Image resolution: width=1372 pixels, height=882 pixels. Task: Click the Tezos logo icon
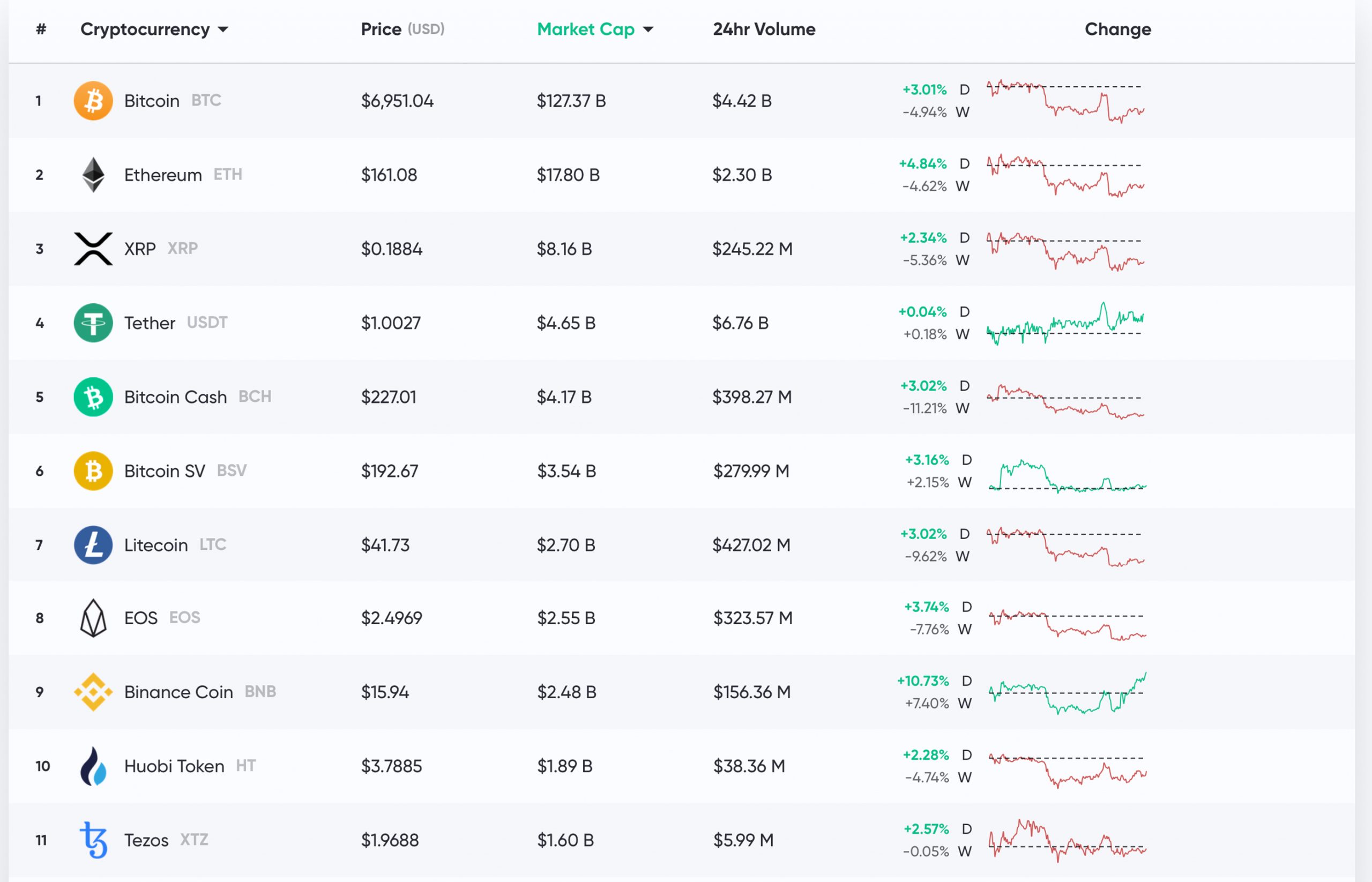tap(93, 840)
